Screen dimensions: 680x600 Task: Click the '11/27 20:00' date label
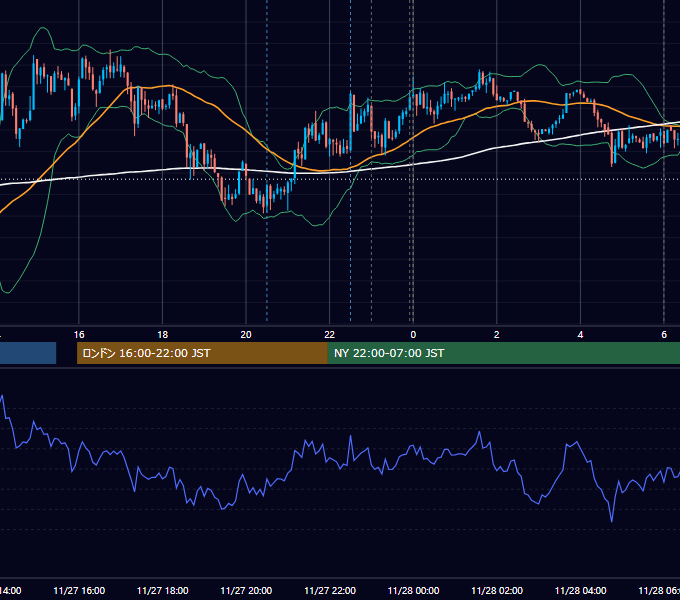tap(246, 590)
